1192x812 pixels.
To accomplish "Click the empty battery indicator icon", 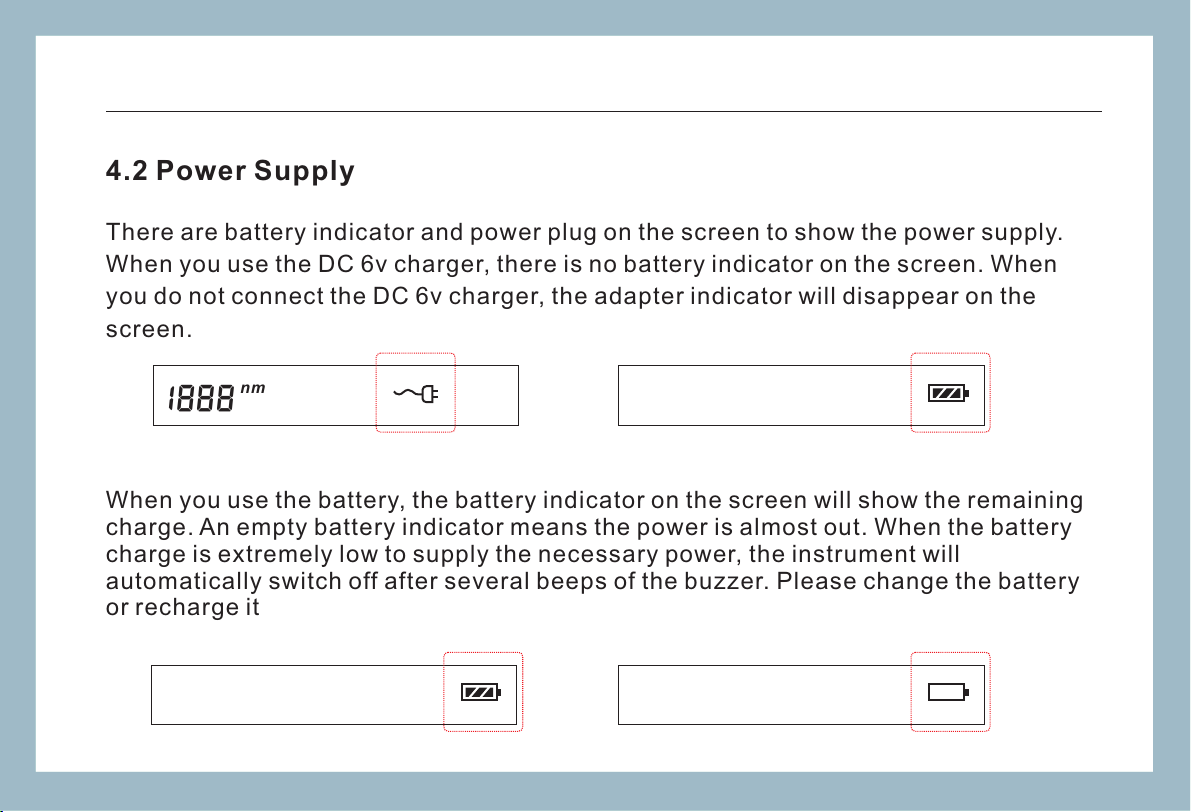I will pos(948,692).
